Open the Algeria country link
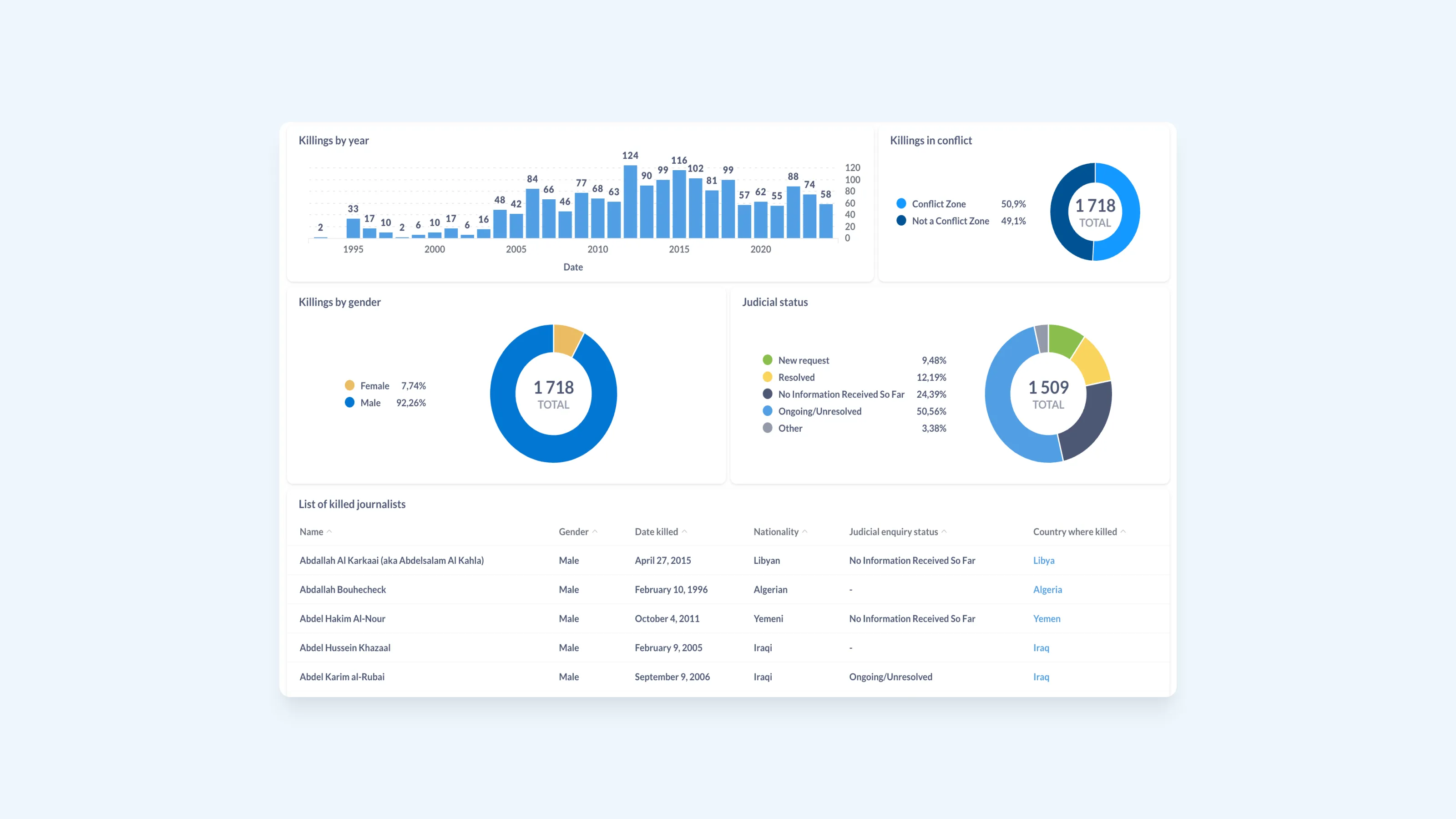 1047,590
